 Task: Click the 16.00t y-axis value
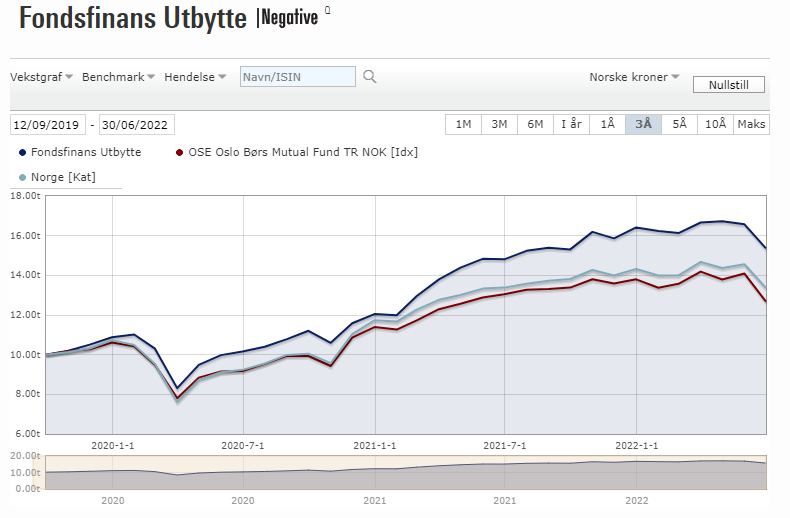pos(25,235)
